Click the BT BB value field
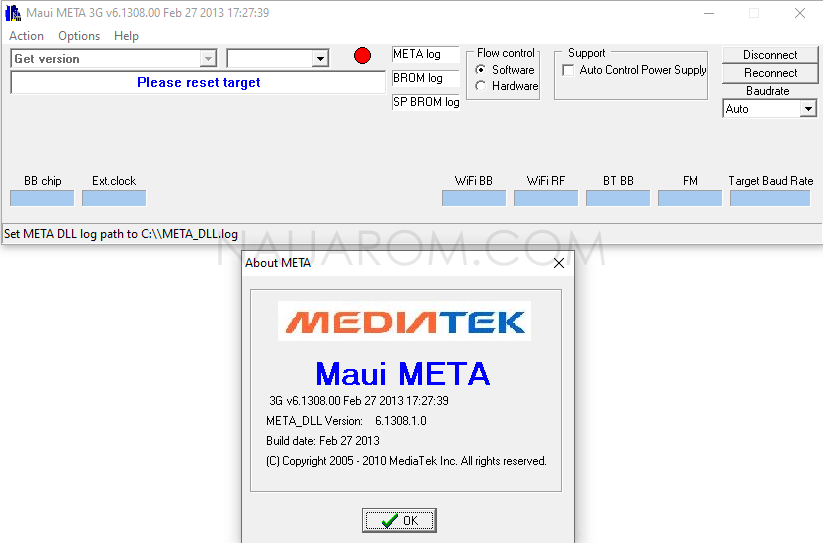The image size is (823, 543). pos(618,198)
